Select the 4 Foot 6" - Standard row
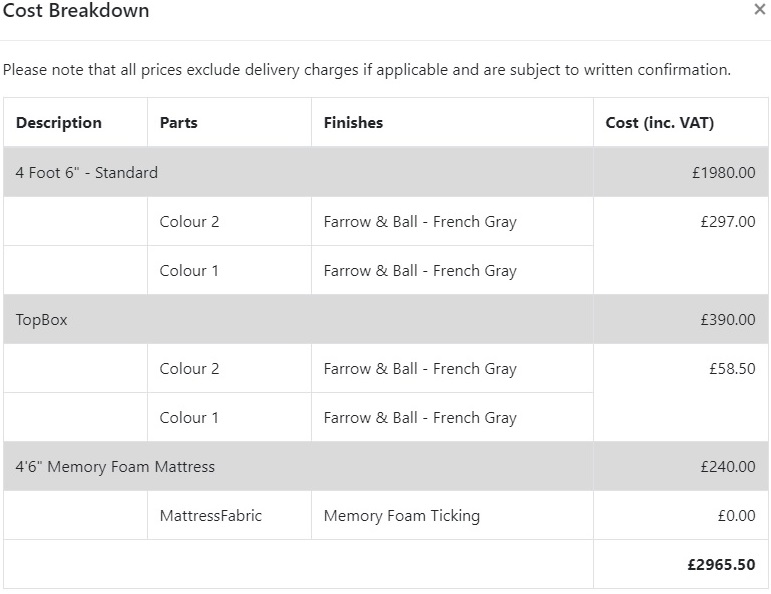Viewport: 771px width, 594px height. pyautogui.click(x=87, y=173)
